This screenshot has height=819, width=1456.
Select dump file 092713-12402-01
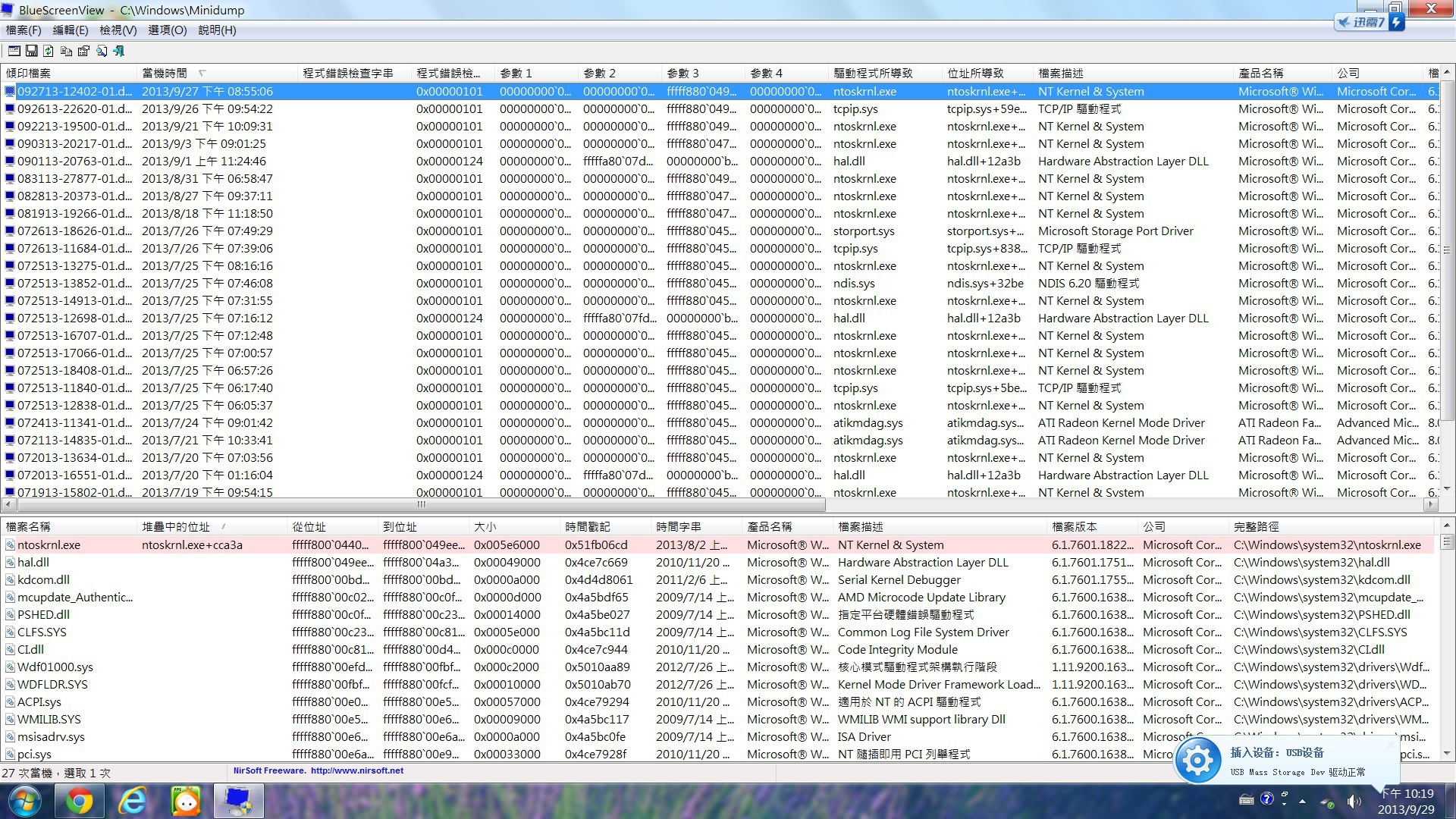tap(720, 91)
